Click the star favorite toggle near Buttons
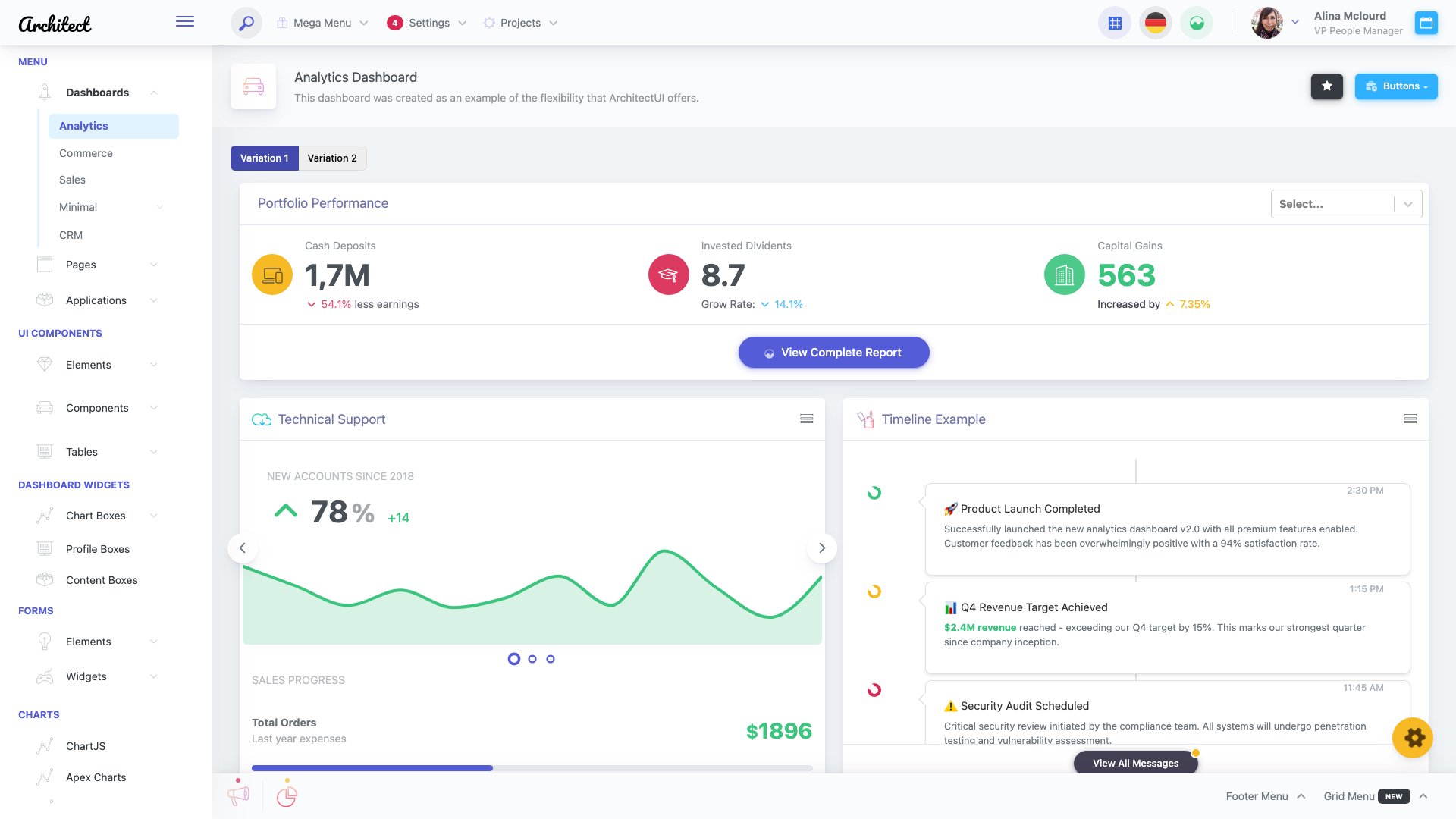Image resolution: width=1456 pixels, height=819 pixels. pyautogui.click(x=1326, y=86)
